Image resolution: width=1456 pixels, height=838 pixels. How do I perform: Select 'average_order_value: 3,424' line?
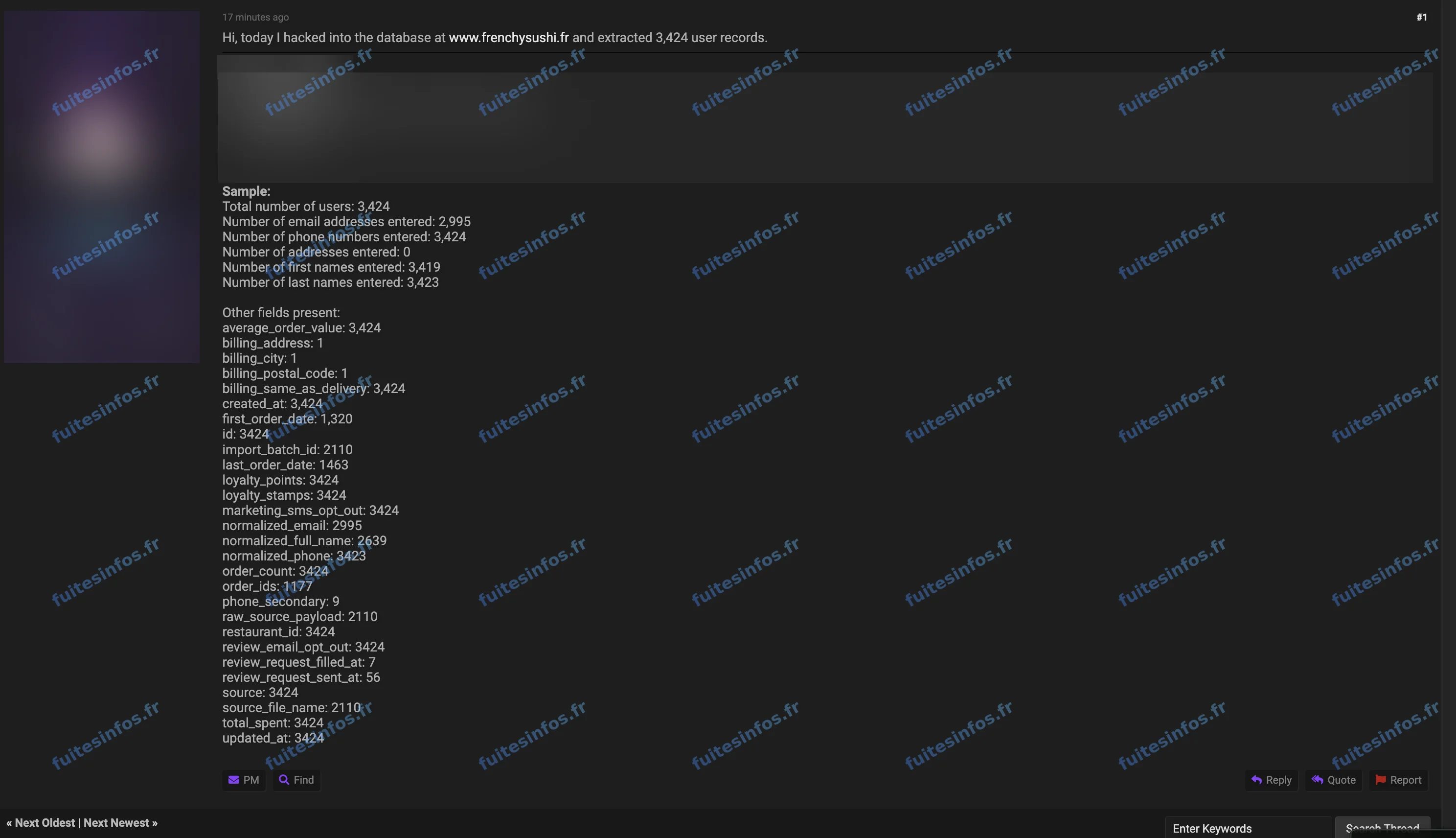[301, 327]
